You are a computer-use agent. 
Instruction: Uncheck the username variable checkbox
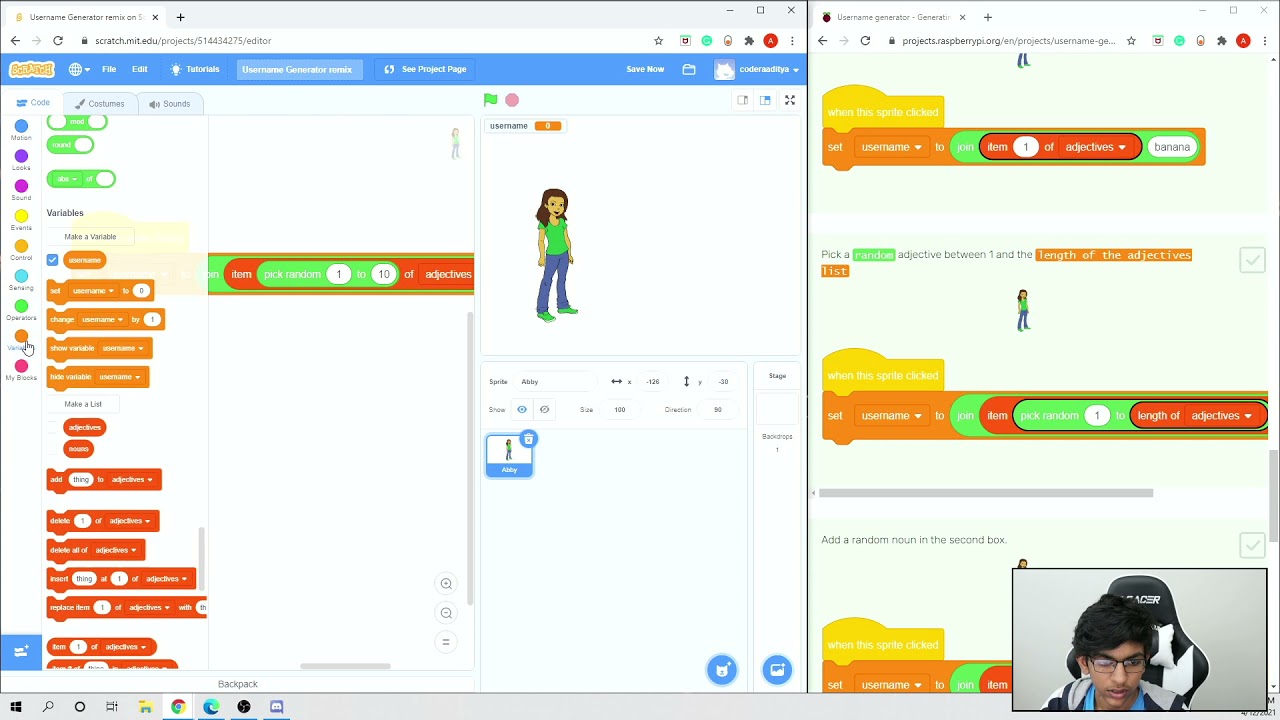[x=52, y=260]
